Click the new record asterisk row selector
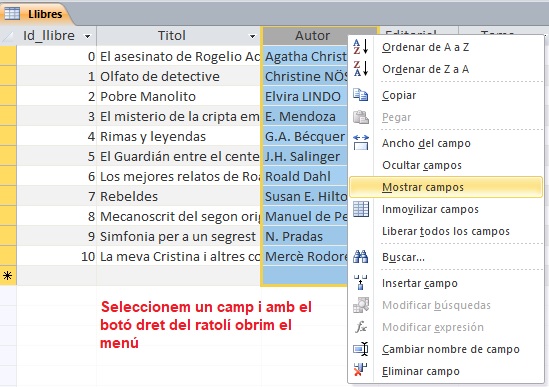 (x=8, y=276)
